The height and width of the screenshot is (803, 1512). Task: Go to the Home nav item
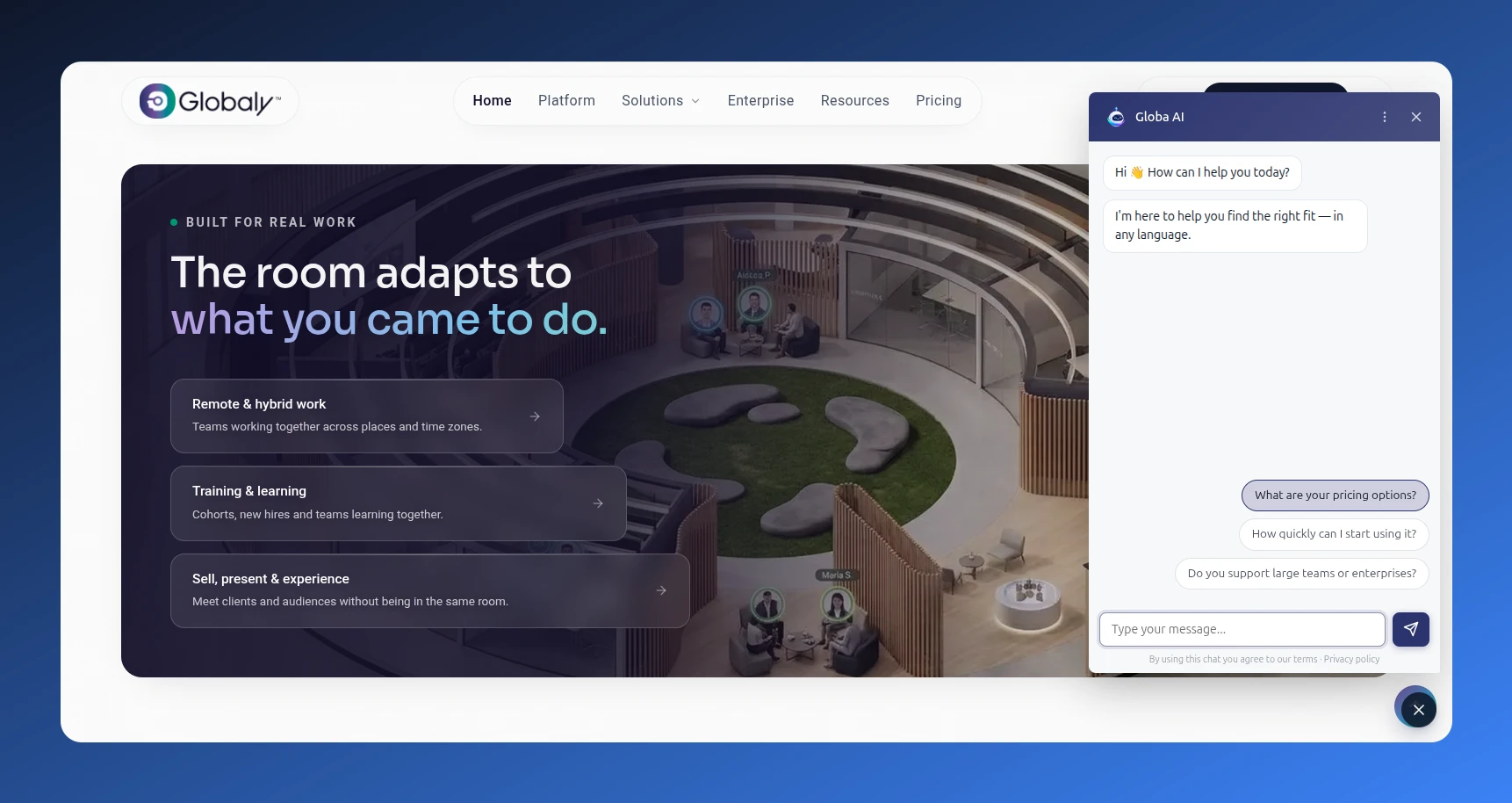point(492,101)
